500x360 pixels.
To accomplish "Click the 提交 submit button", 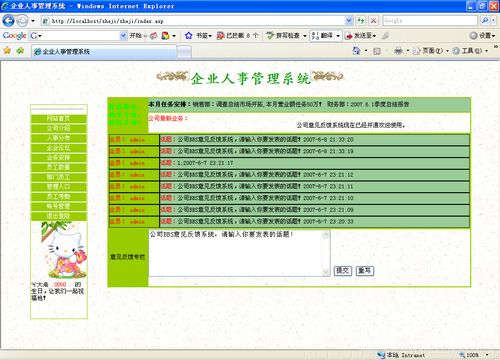I will (x=343, y=271).
